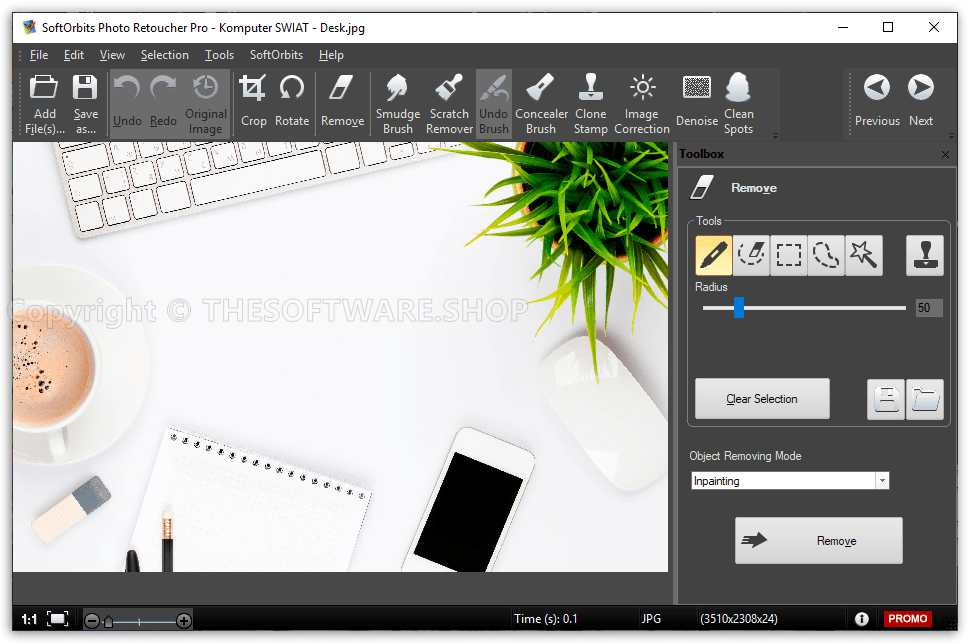Save selection with the Toolbox floppy icon
This screenshot has width=970, height=643.
(886, 399)
